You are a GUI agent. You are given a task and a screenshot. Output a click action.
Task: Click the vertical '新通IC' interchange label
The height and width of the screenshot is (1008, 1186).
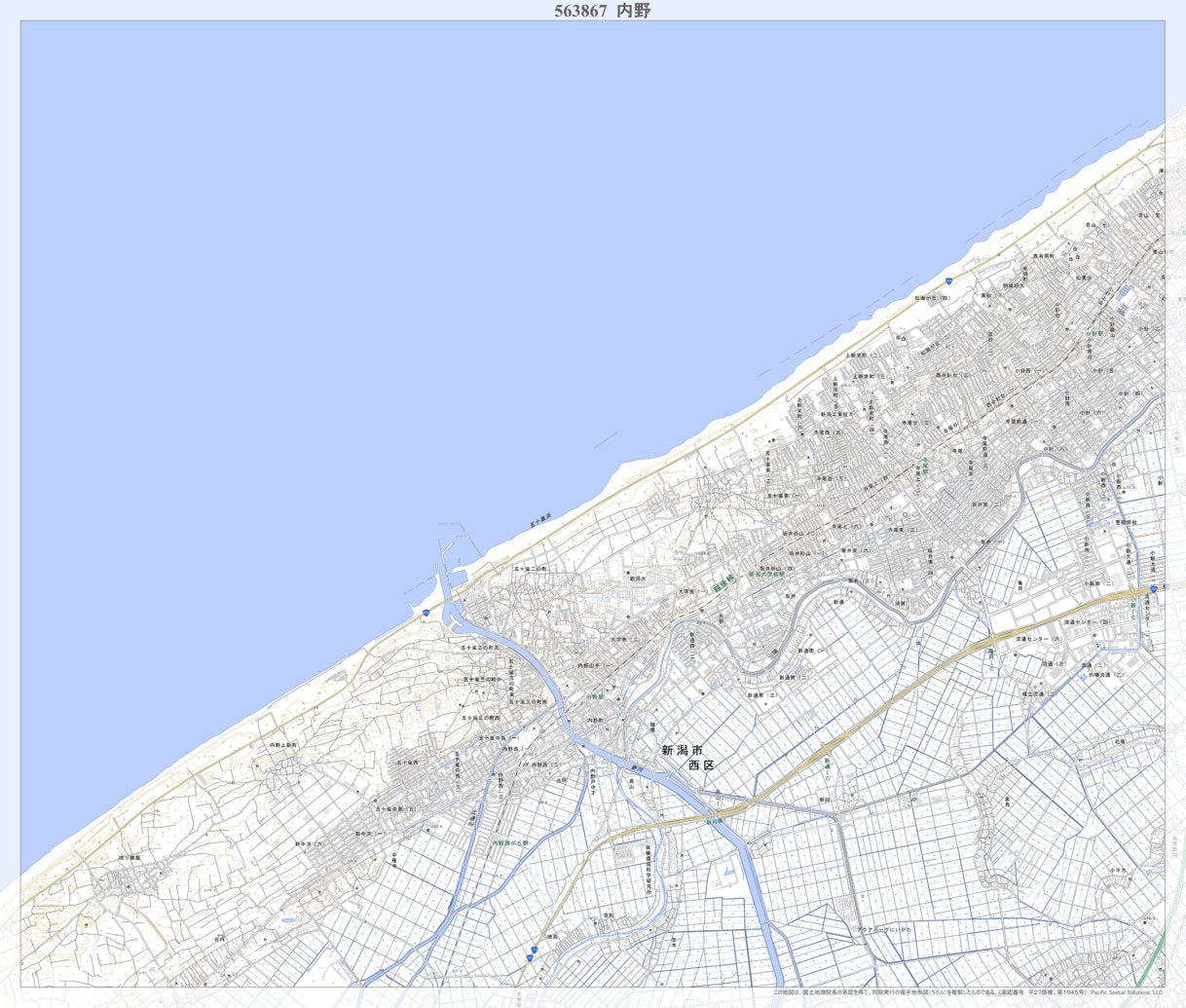[827, 770]
